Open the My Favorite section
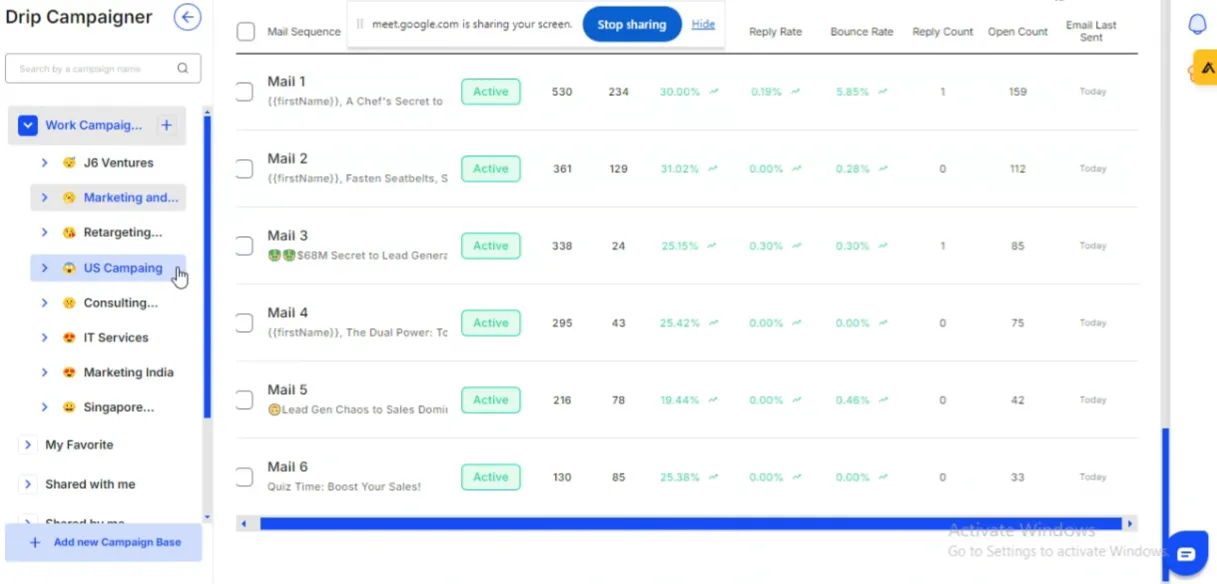Viewport: 1217px width, 584px height. click(x=79, y=445)
